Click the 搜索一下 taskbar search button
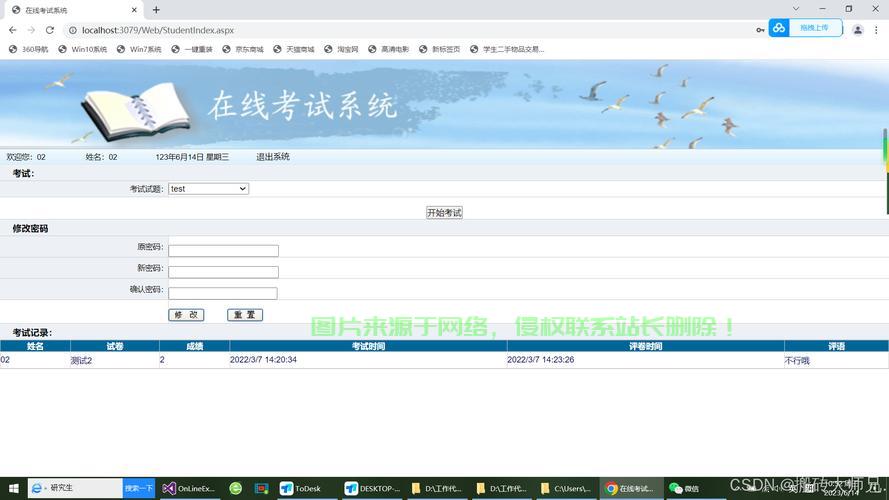The height and width of the screenshot is (500, 889). click(139, 488)
